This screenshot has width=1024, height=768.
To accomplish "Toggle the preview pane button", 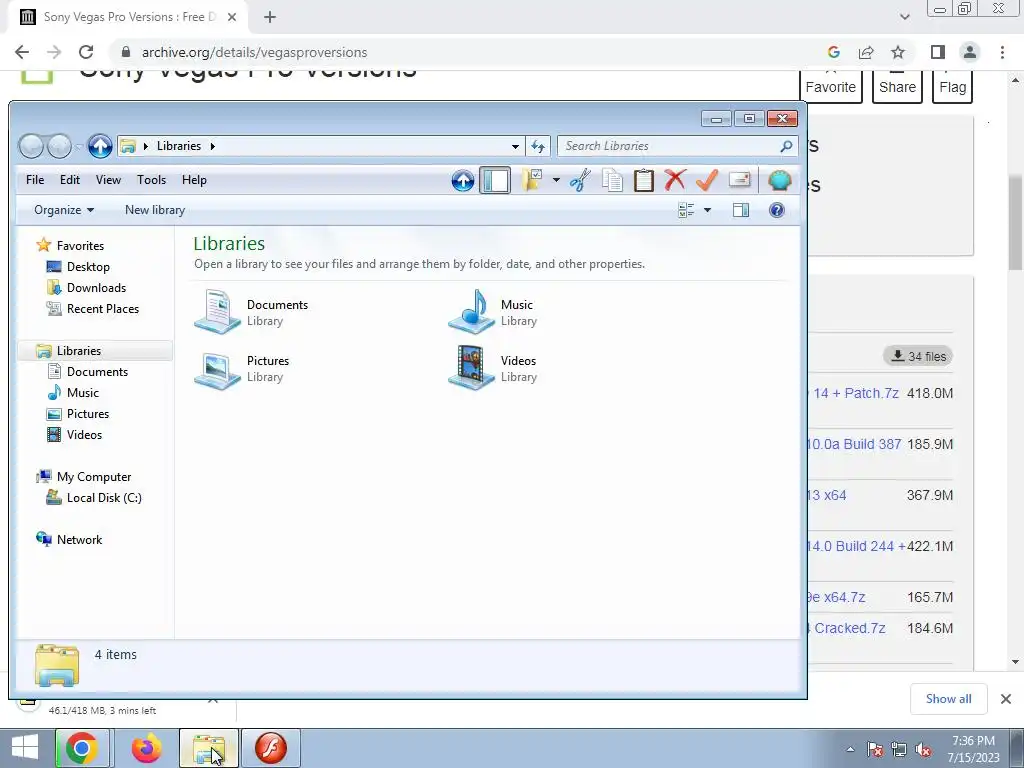I will [x=741, y=210].
